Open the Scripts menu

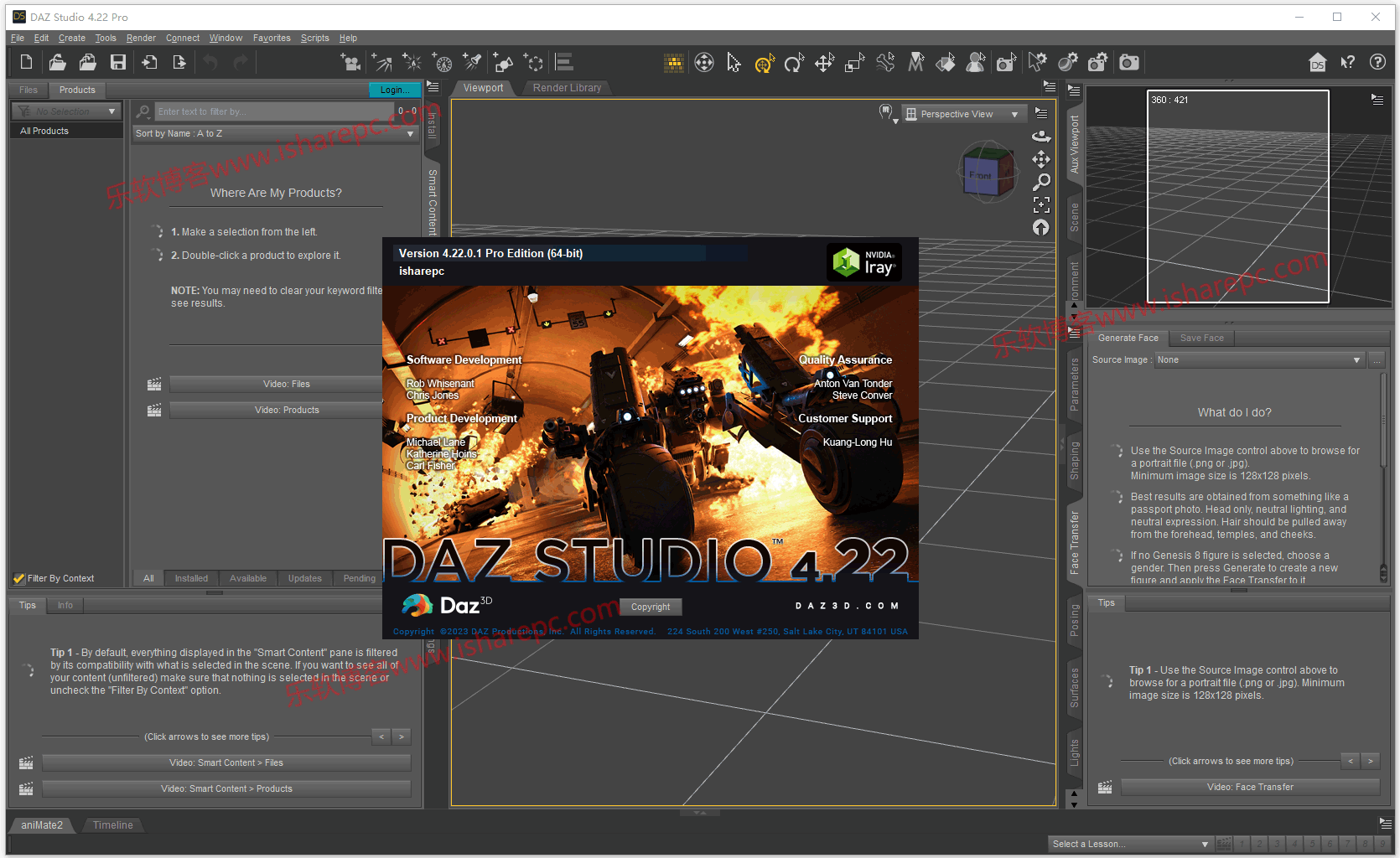tap(314, 38)
